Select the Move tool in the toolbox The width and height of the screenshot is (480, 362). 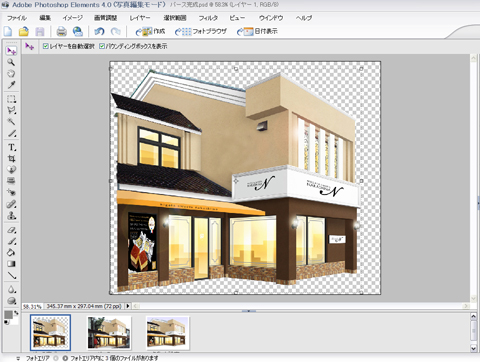pyautogui.click(x=11, y=51)
